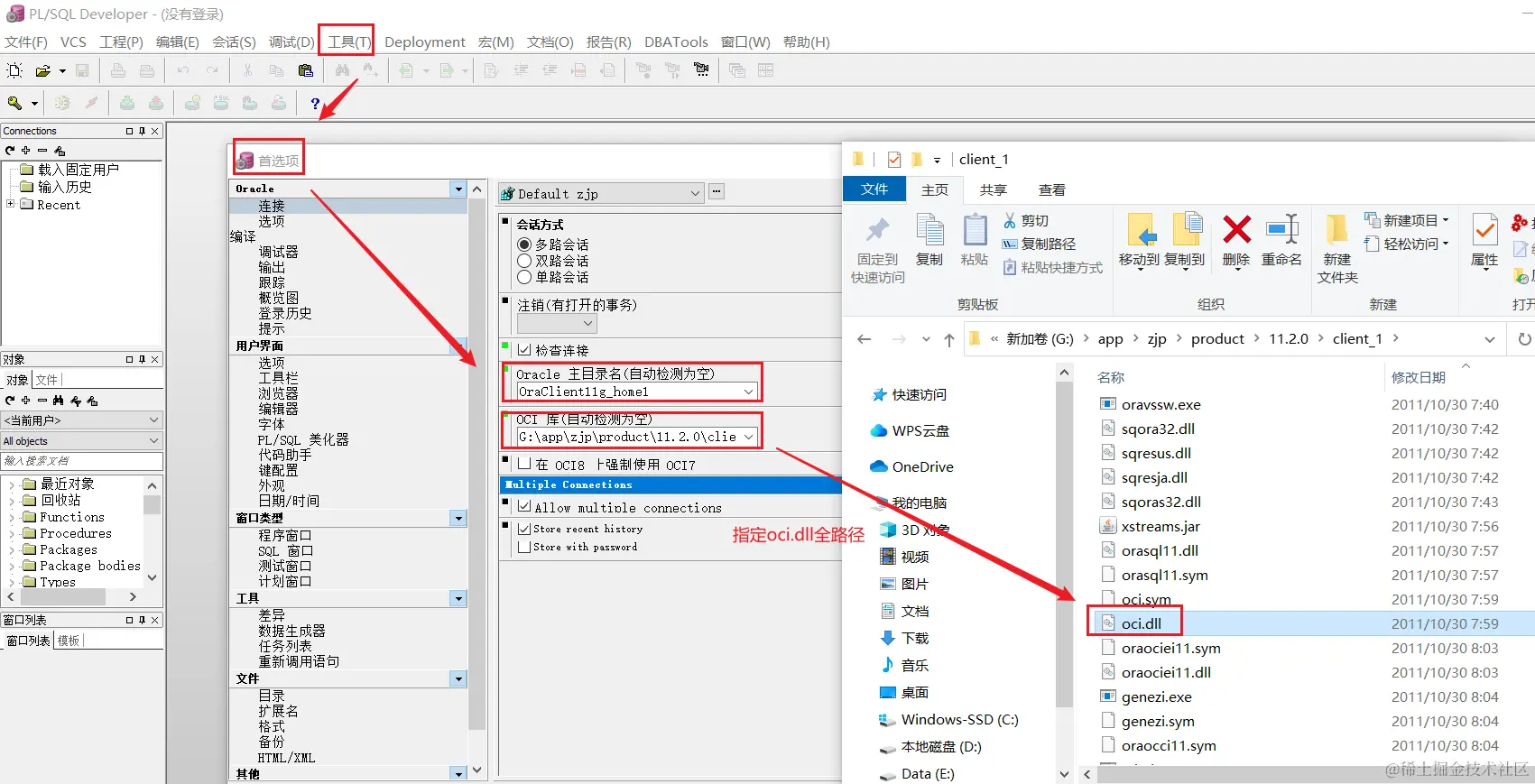Click the Log on key icon
The width and height of the screenshot is (1535, 784).
click(15, 103)
